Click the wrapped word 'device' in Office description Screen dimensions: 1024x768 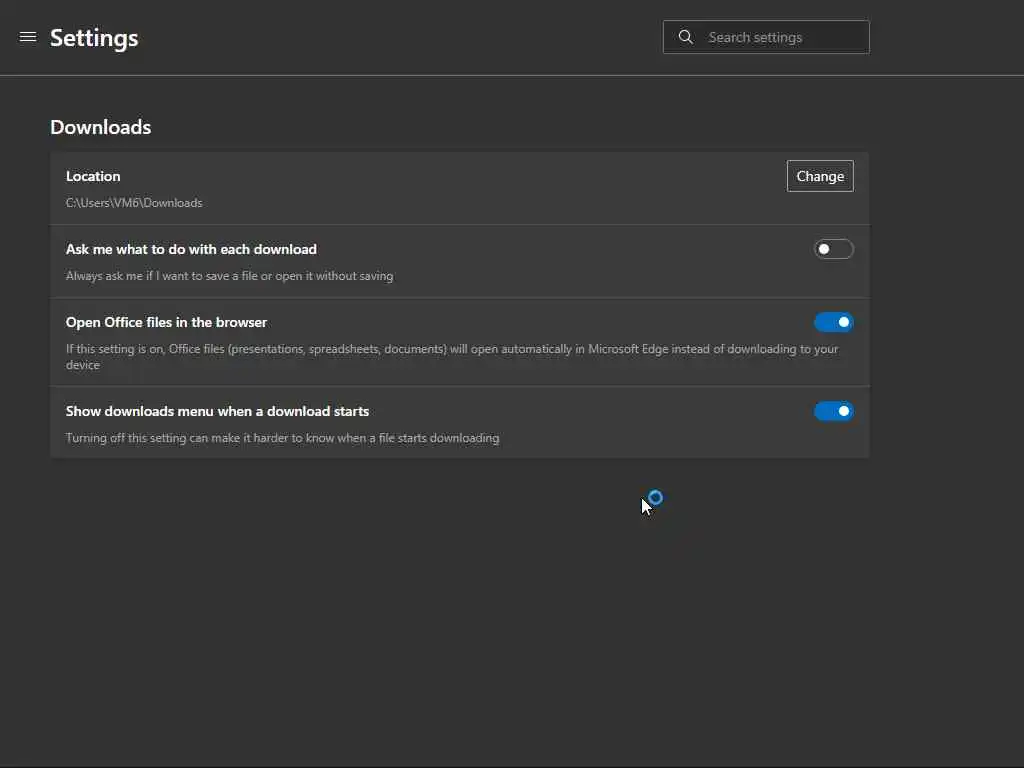83,365
